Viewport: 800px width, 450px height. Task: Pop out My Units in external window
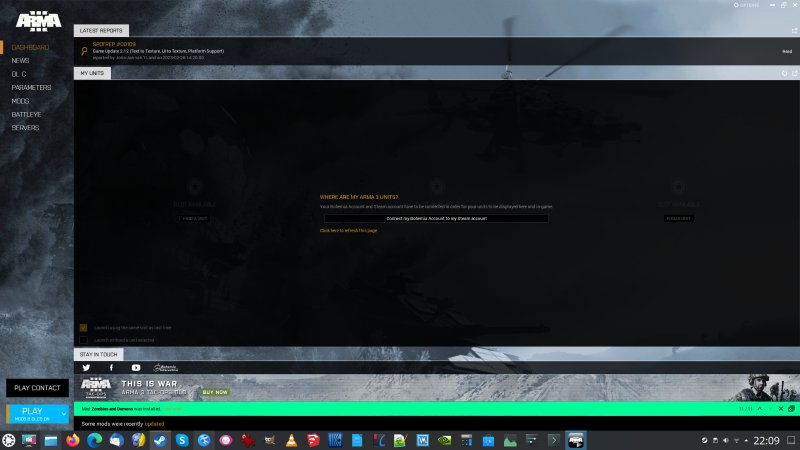click(x=794, y=73)
